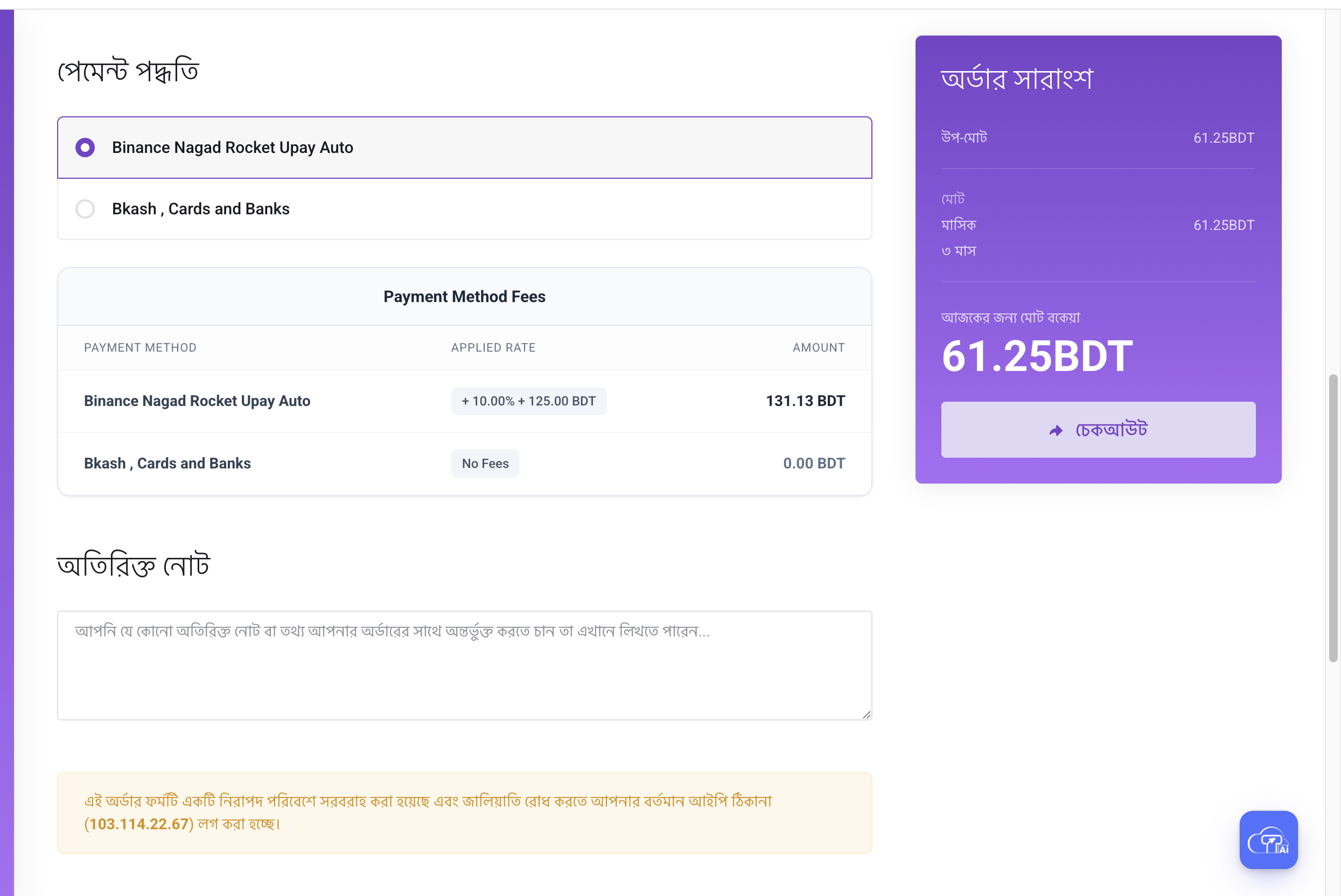Click the filled radio indicator next to Binance Nagad
1341x896 pixels.
85,148
